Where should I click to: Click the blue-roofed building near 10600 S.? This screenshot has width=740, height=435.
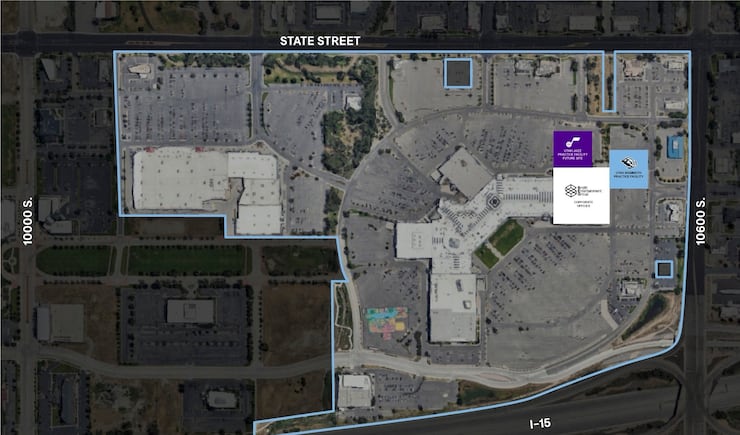click(x=675, y=147)
